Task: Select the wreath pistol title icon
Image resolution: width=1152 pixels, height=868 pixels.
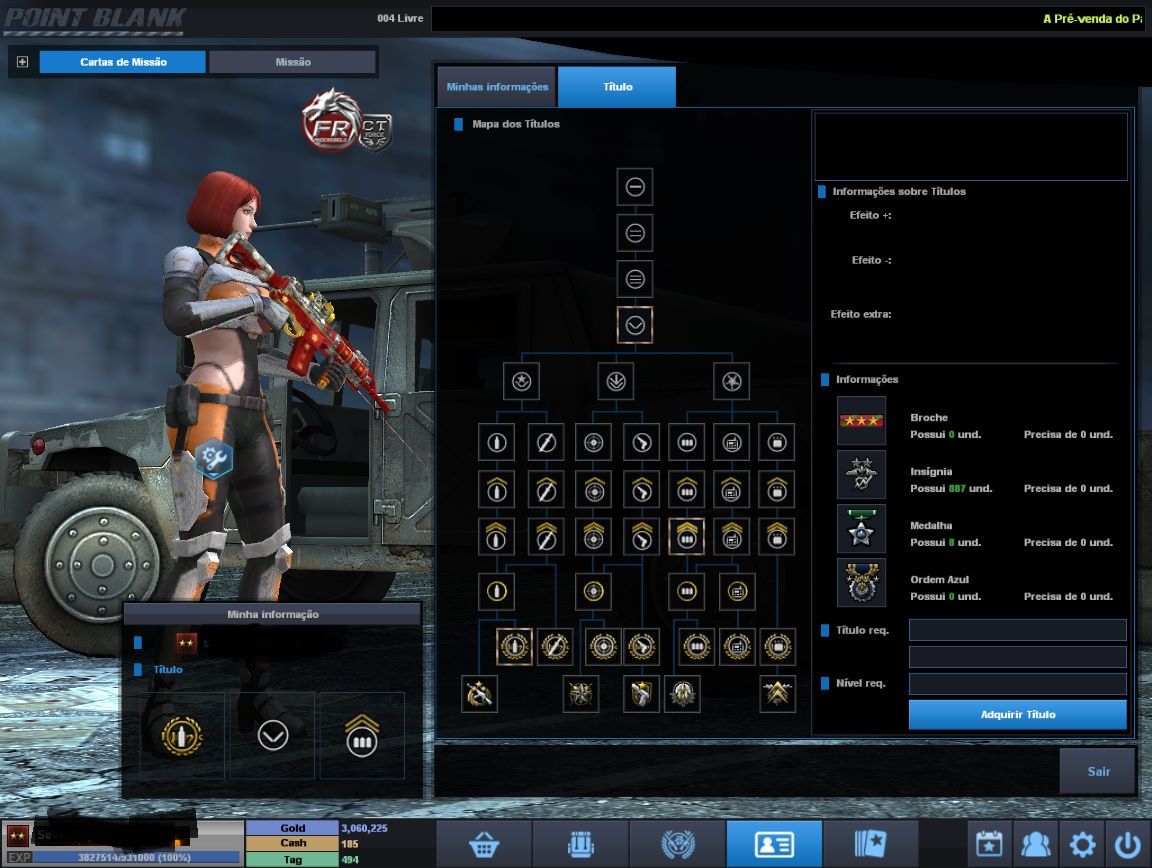Action: [641, 647]
